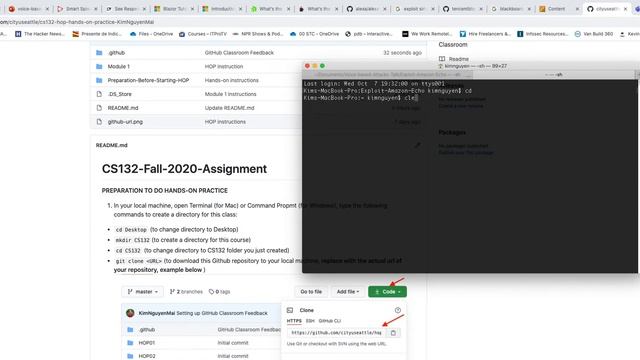Select the Terminal tab showing Exploit-Amazon-Echo path

pyautogui.click(x=388, y=75)
